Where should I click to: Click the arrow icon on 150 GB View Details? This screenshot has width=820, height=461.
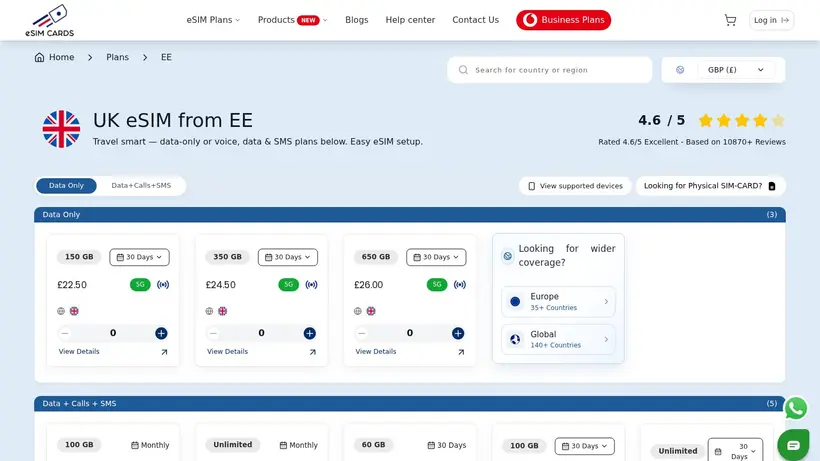pyautogui.click(x=164, y=352)
